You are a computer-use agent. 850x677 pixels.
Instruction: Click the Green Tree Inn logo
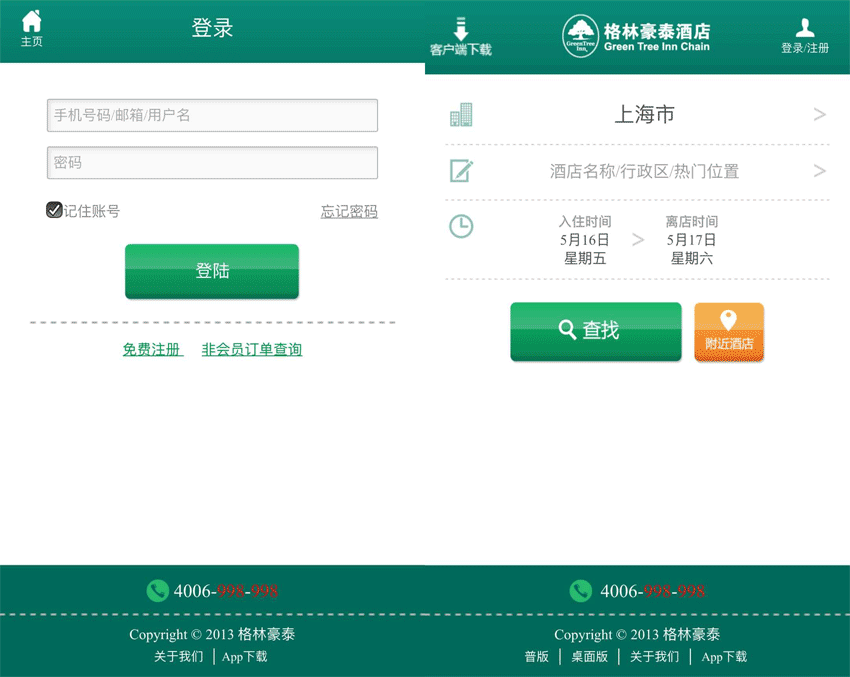pyautogui.click(x=581, y=37)
